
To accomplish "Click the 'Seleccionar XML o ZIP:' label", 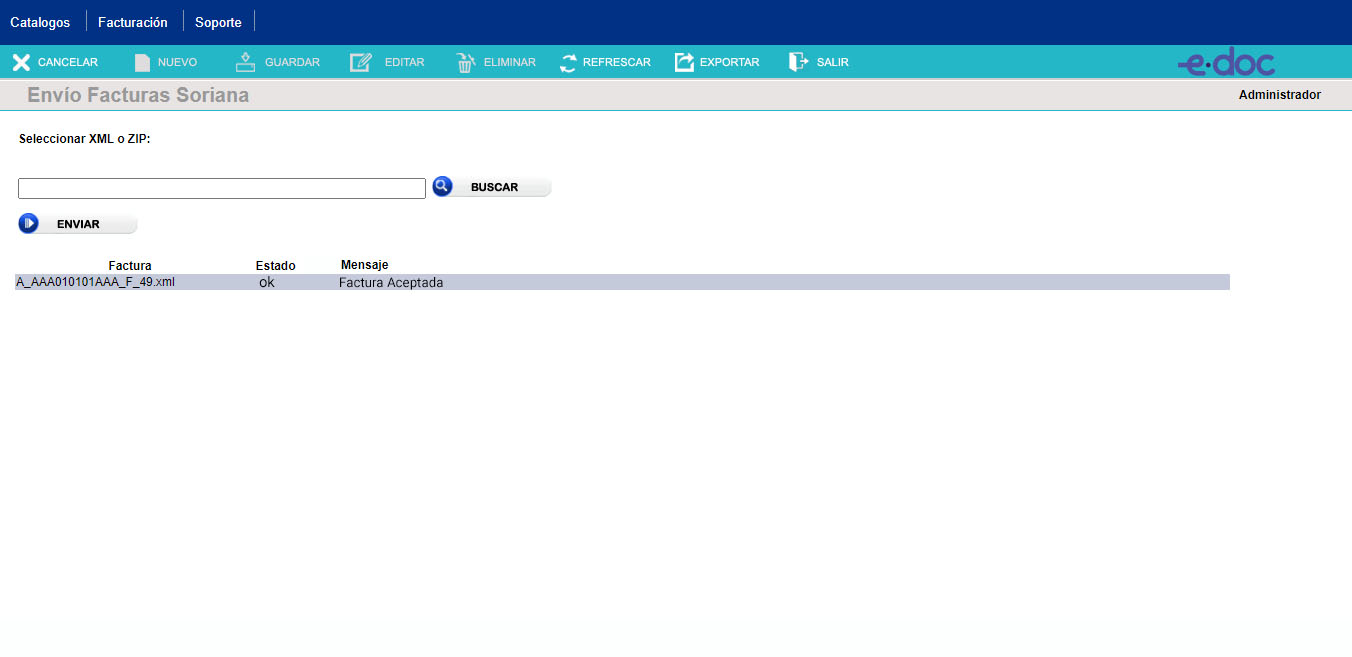I will [x=85, y=139].
